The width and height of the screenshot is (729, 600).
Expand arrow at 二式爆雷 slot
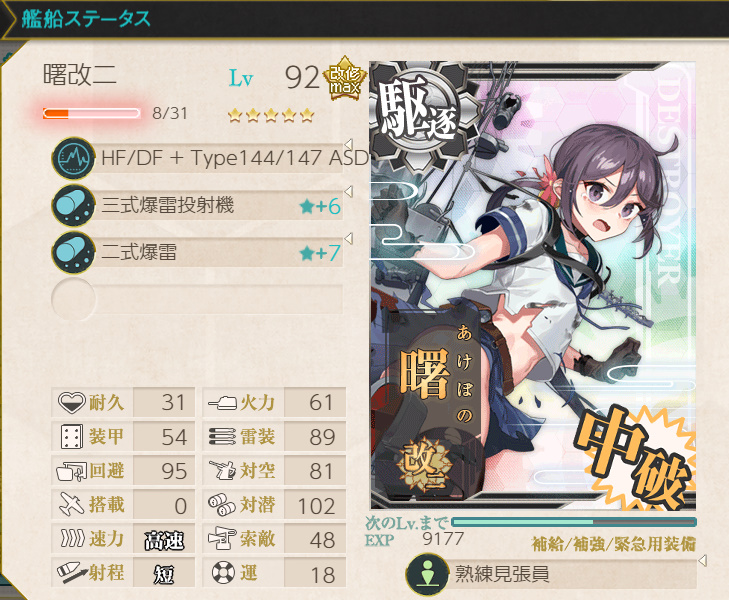[x=348, y=238]
